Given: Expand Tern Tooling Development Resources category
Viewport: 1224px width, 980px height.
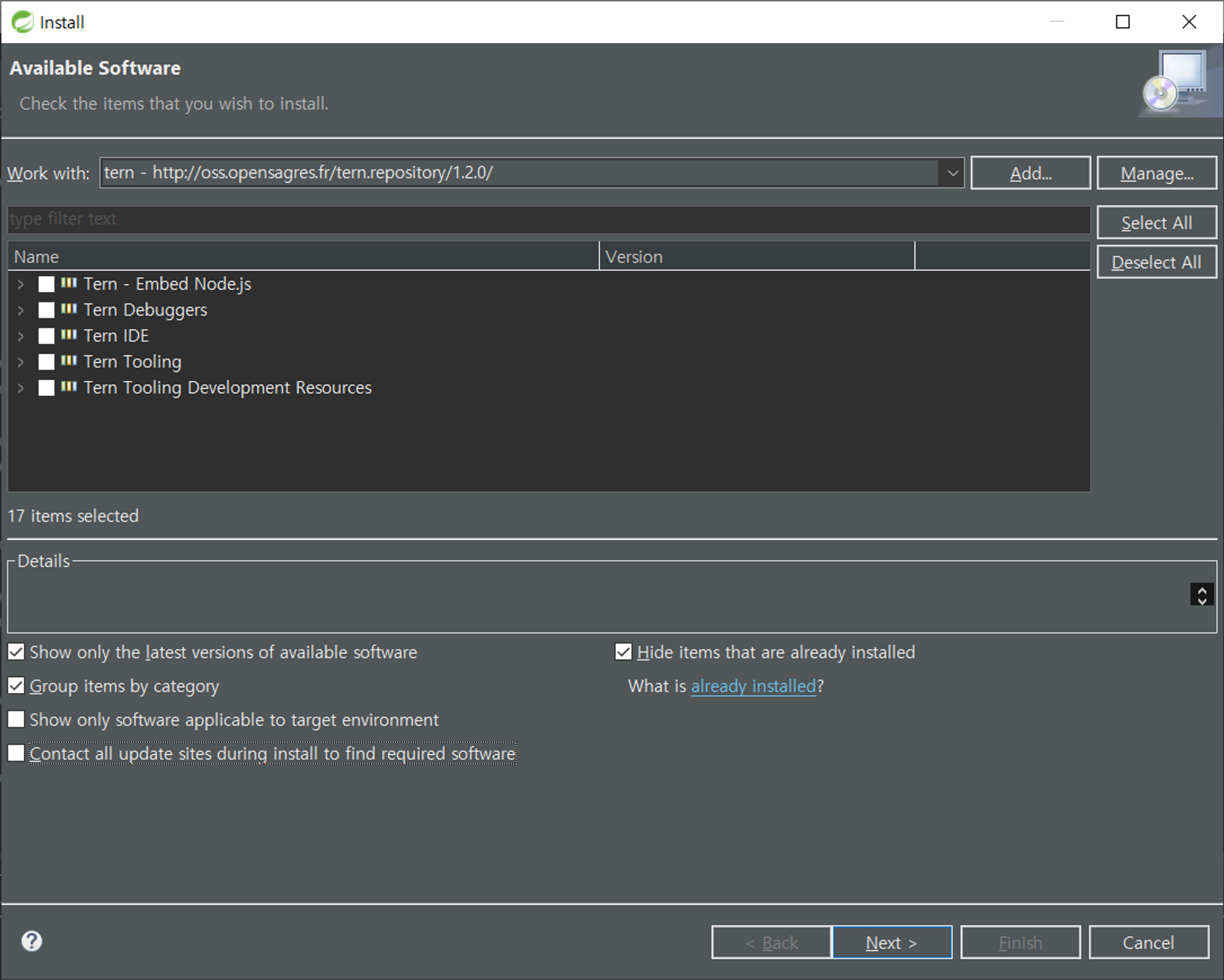Looking at the screenshot, I should click(x=21, y=388).
